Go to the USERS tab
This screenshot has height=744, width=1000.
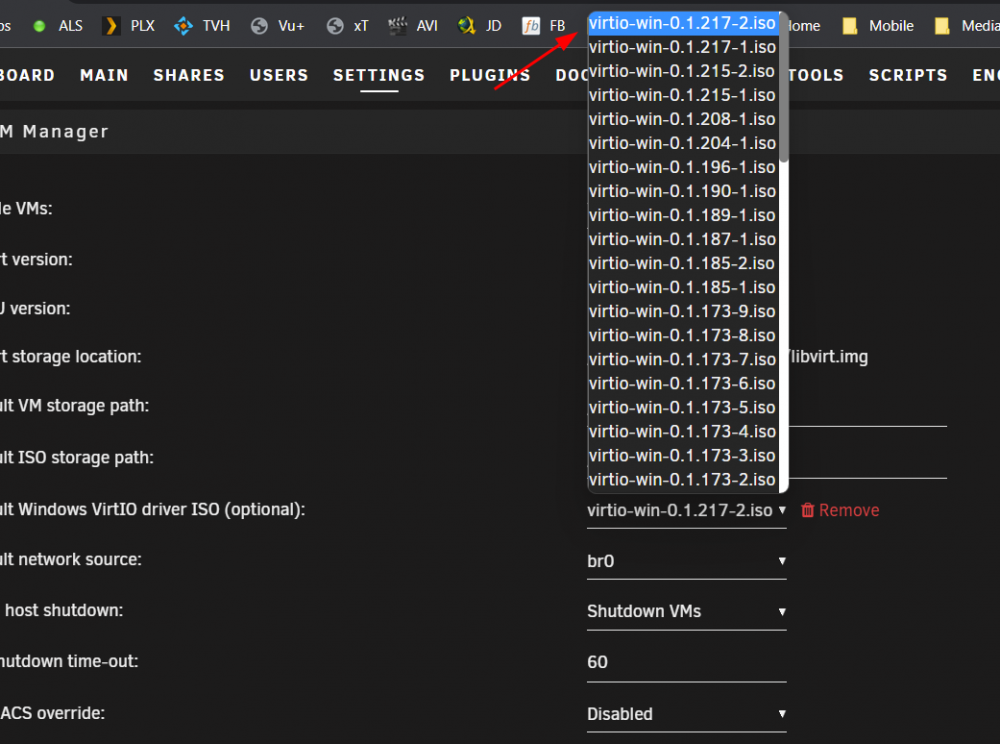(x=279, y=75)
